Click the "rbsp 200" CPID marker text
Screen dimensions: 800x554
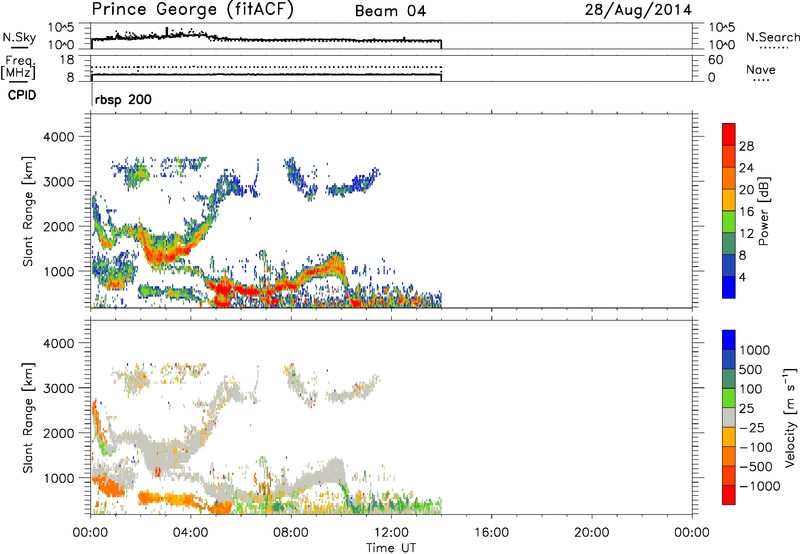point(123,99)
